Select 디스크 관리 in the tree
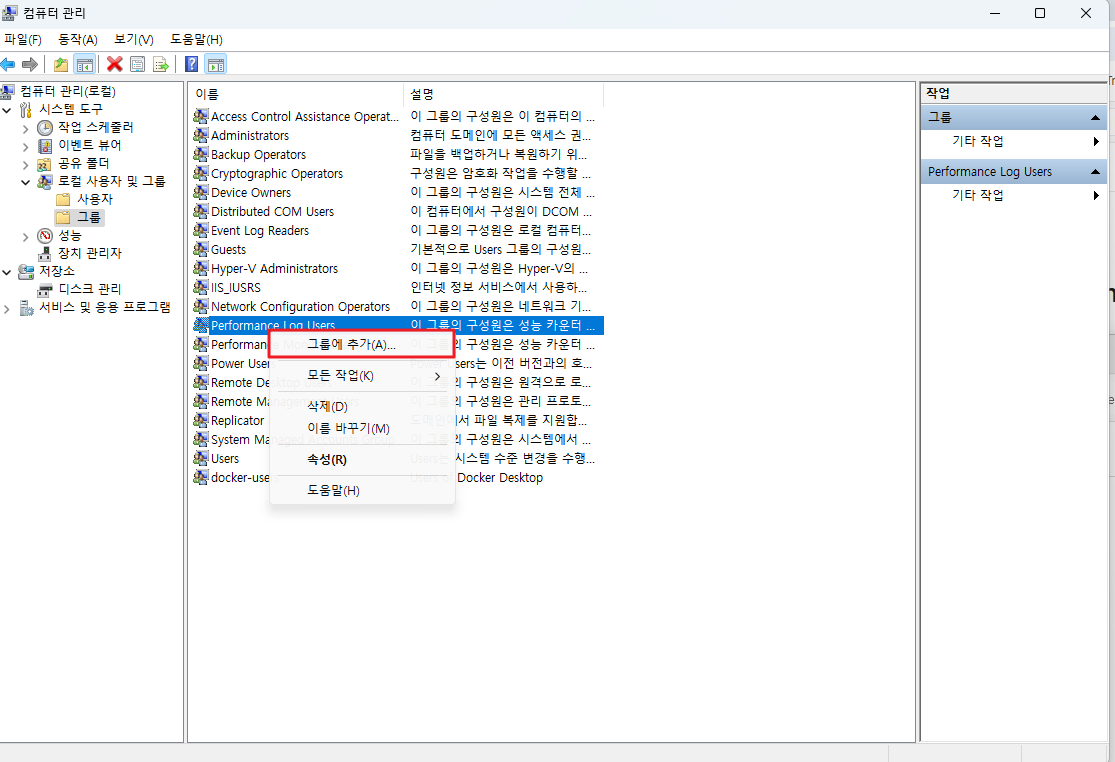 [x=89, y=289]
